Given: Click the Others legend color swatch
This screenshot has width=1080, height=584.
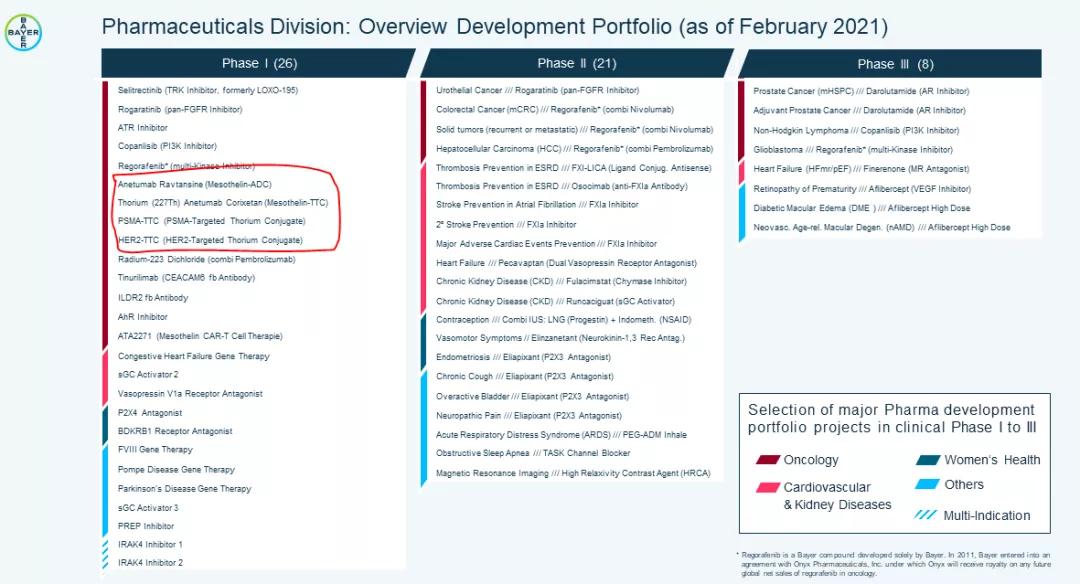Looking at the screenshot, I should click(927, 484).
